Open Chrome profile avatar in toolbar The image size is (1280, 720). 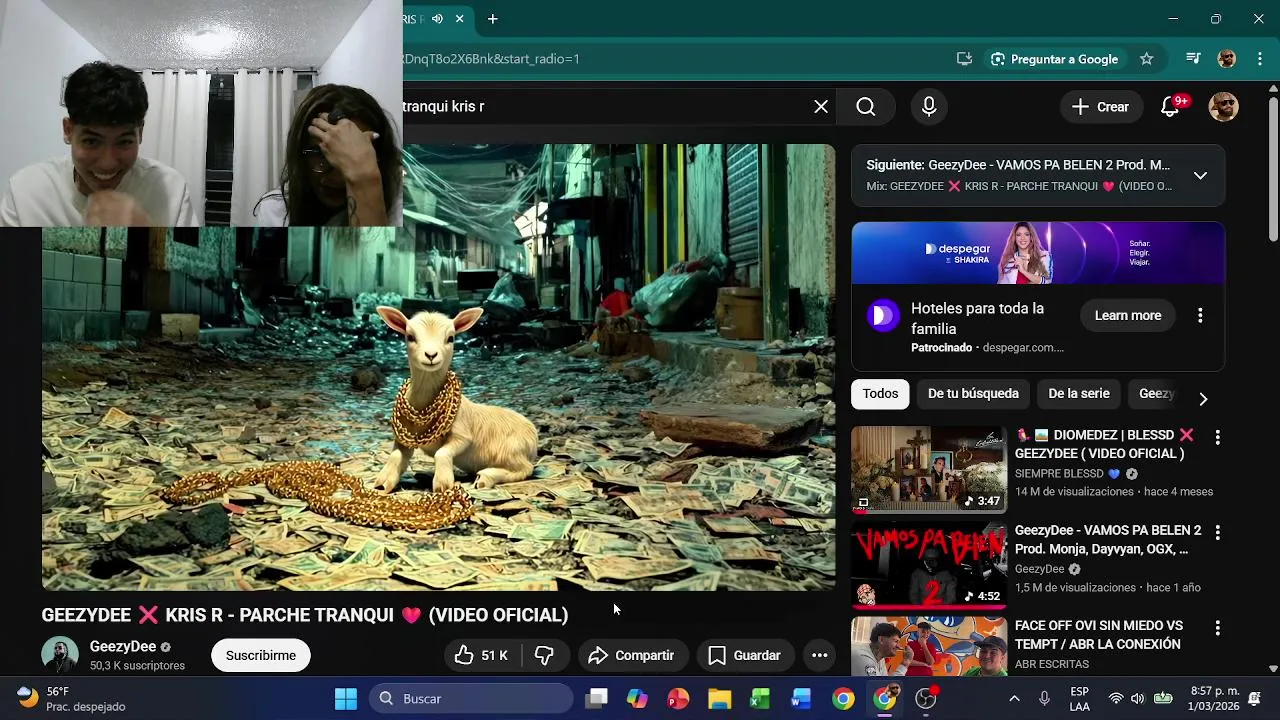pyautogui.click(x=1227, y=59)
